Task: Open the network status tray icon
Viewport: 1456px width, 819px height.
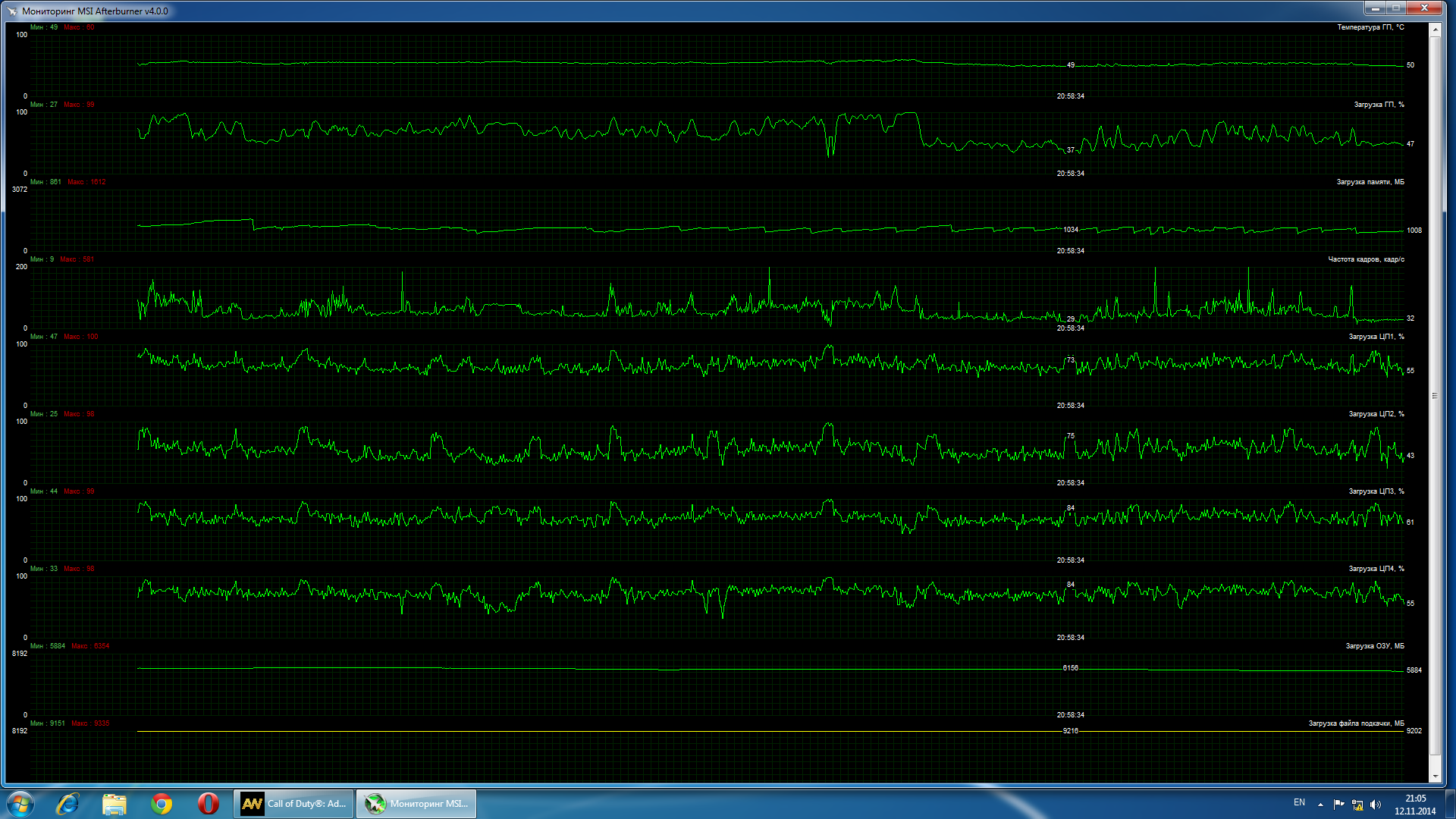Action: [x=1357, y=804]
